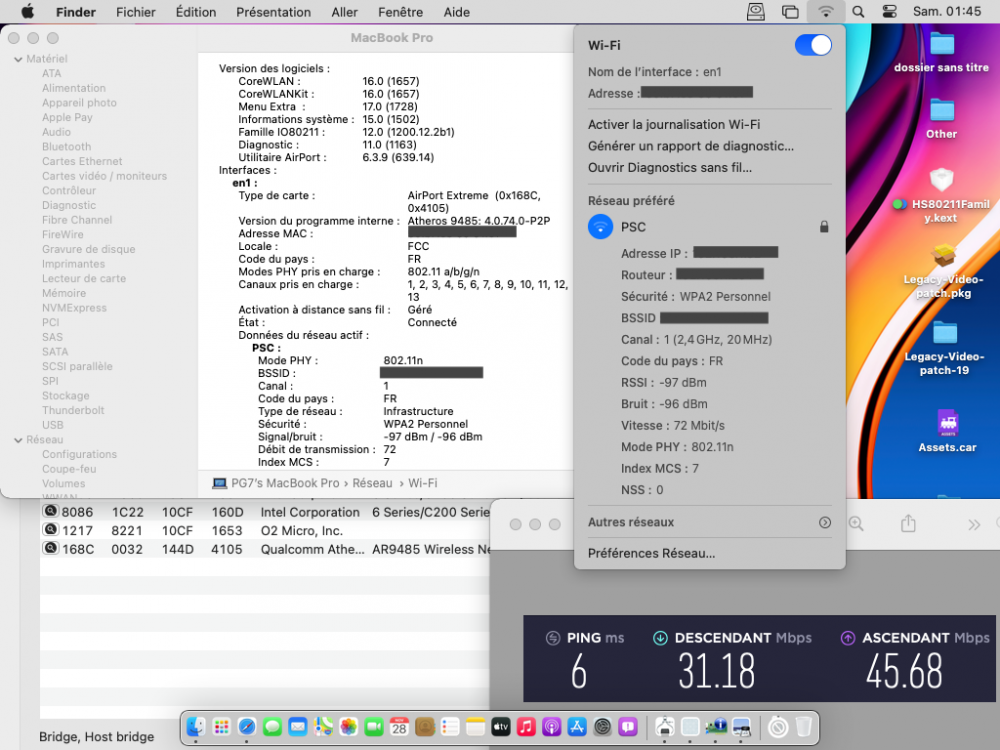Image resolution: width=1000 pixels, height=750 pixels.
Task: Click the share button in rear window toolbar
Action: (908, 524)
